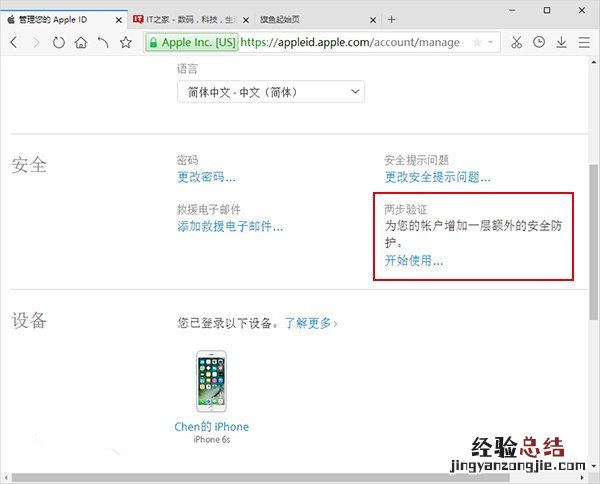
Task: Open the address bar star dropdown arrow
Action: pos(490,42)
